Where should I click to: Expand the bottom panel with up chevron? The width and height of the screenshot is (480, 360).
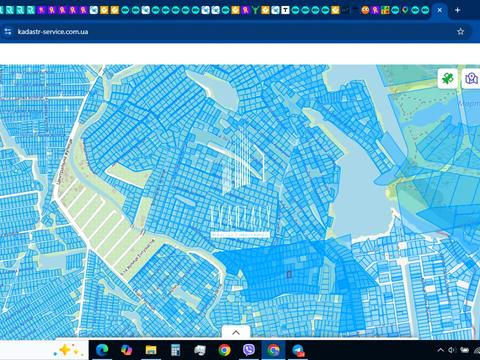[x=236, y=332]
